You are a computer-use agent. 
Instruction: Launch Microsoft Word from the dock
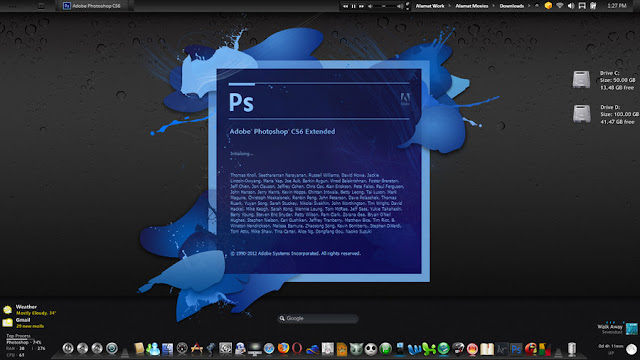click(x=414, y=349)
